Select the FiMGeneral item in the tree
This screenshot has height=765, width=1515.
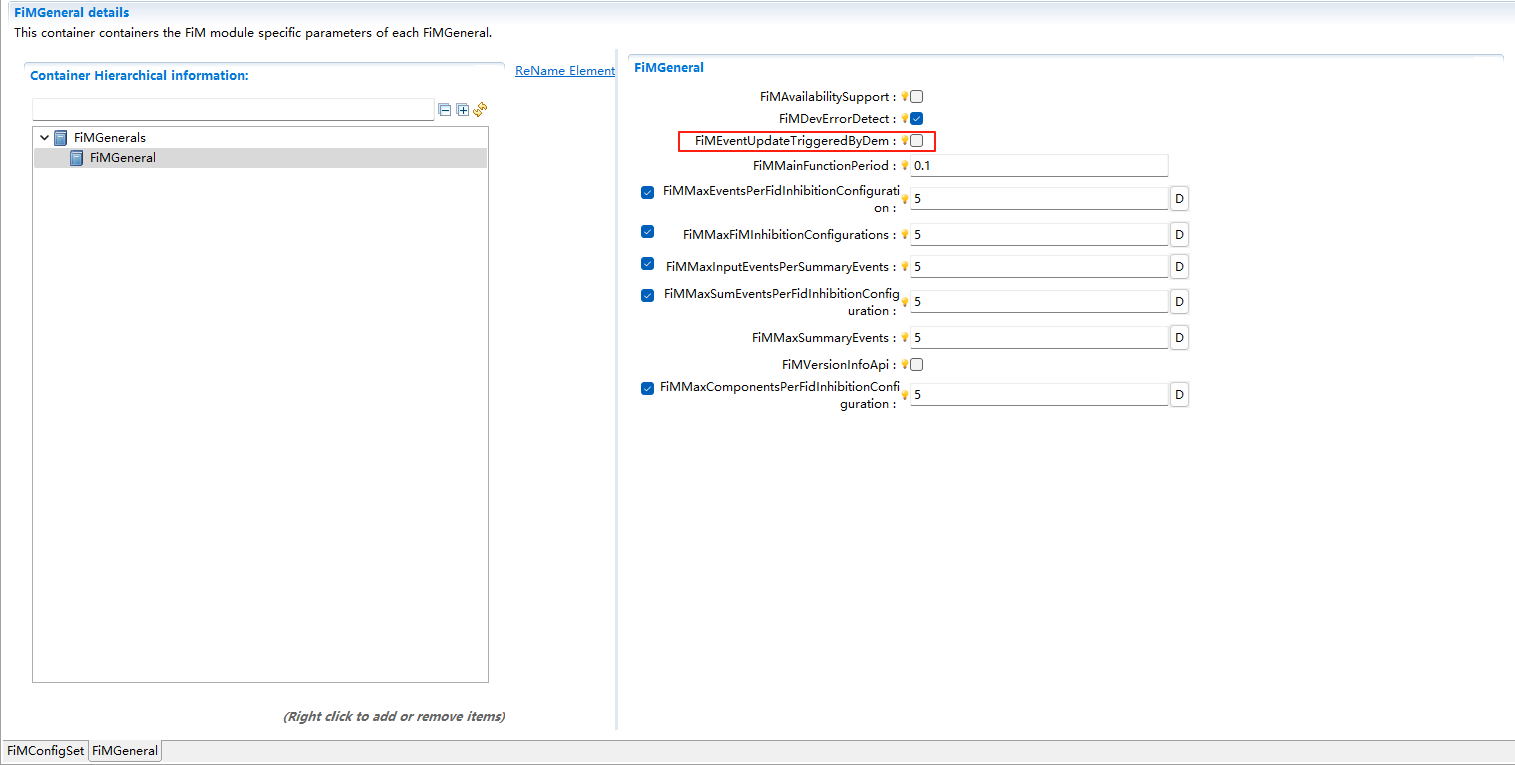click(x=122, y=158)
